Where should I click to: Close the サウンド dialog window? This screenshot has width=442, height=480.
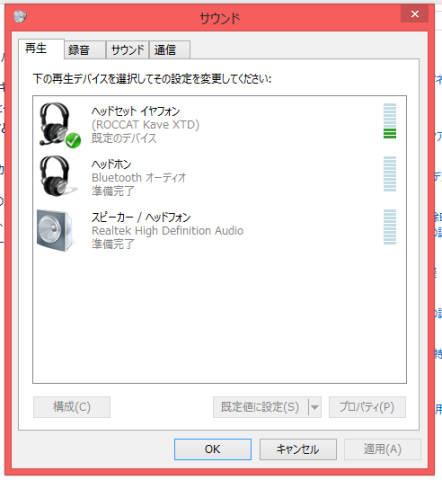pyautogui.click(x=415, y=14)
